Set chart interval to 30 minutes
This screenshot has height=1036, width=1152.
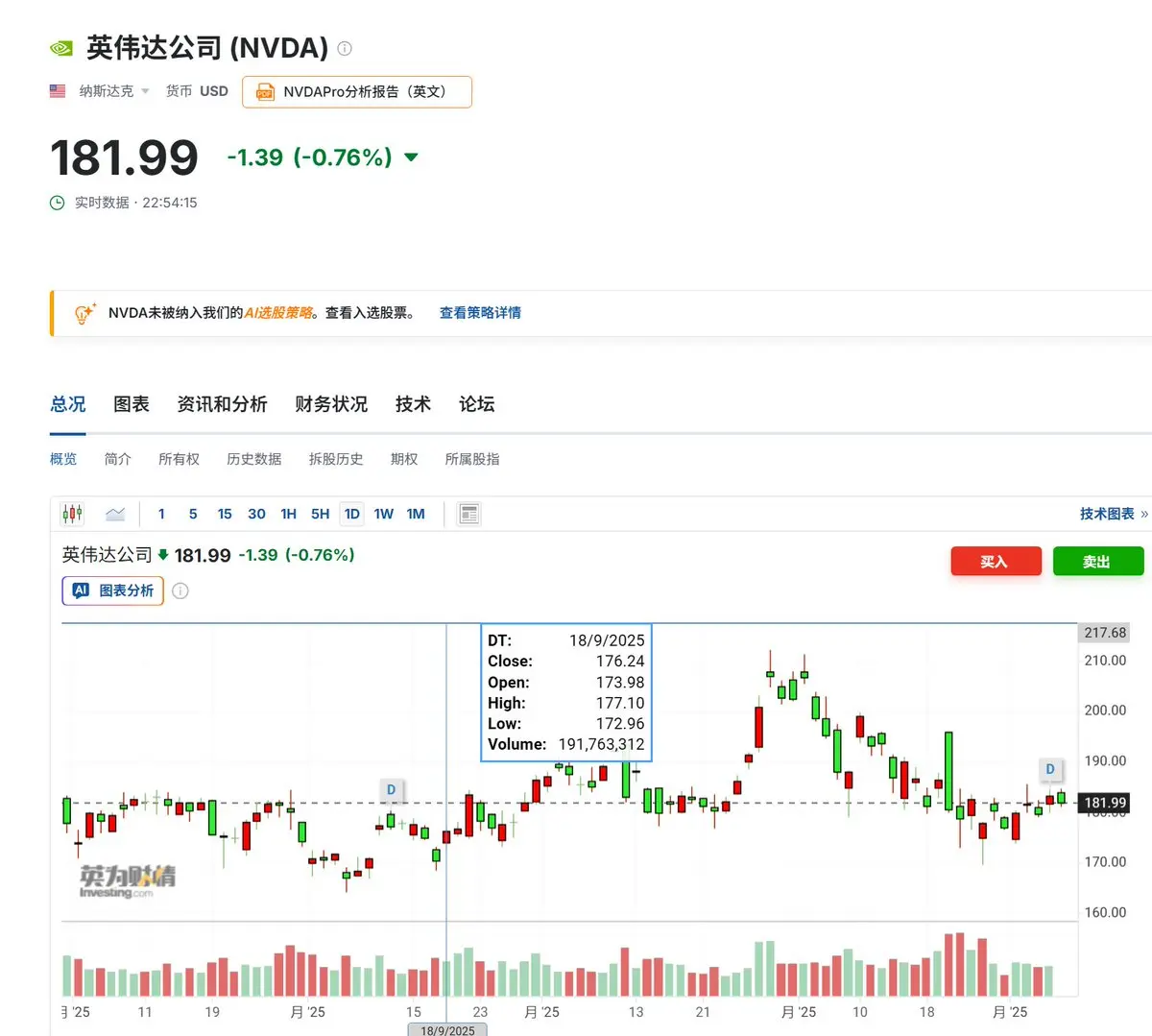[256, 514]
